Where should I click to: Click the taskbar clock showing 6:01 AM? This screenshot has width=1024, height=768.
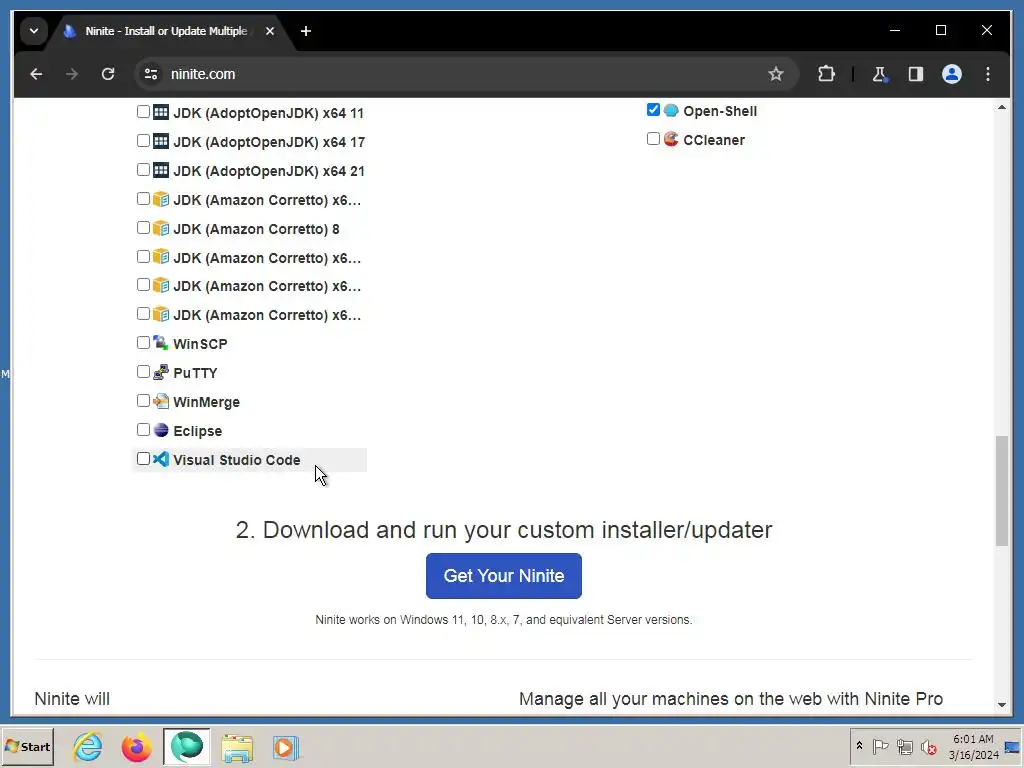973,746
